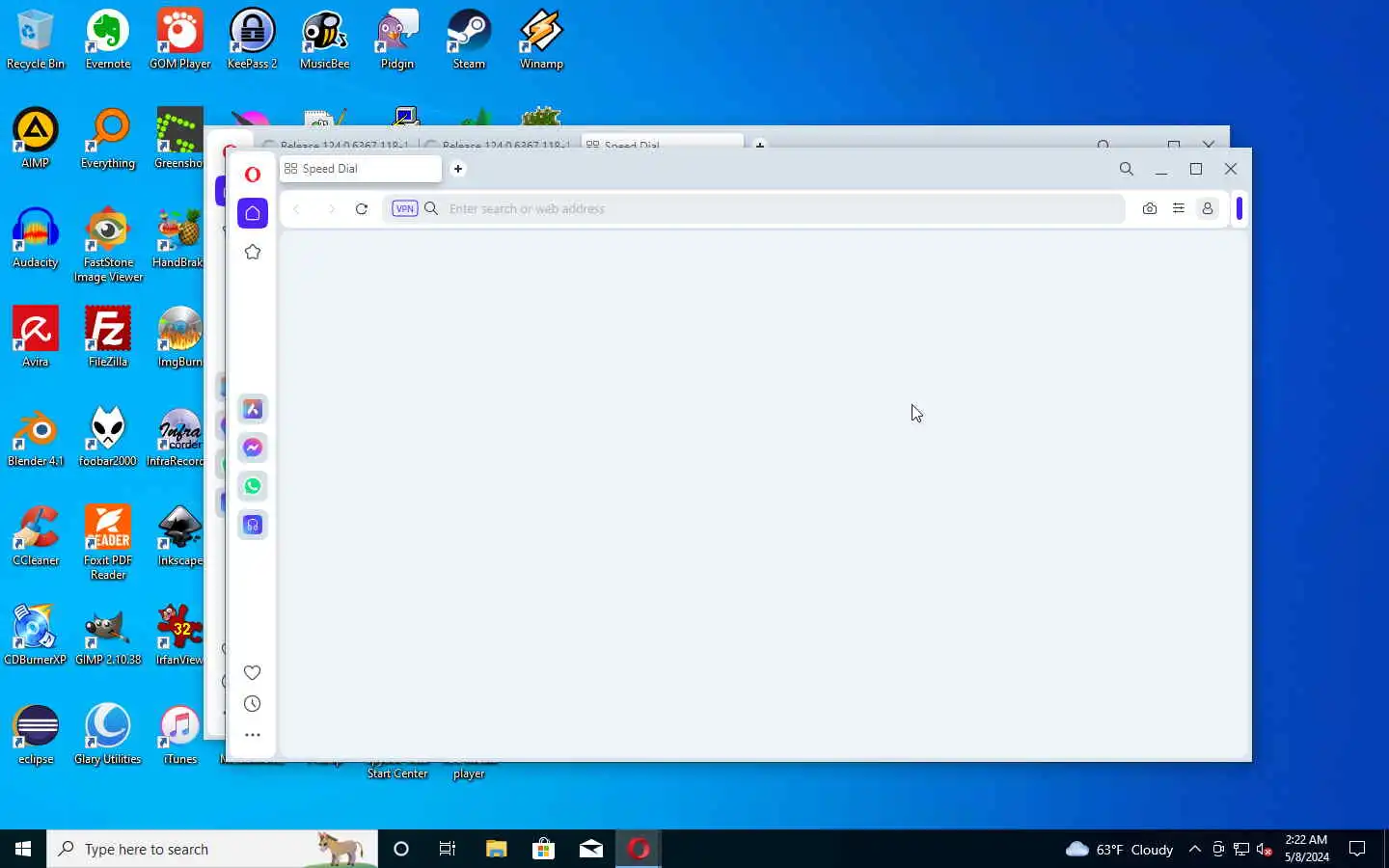Open the 63°F Cloudy weather widget
The height and width of the screenshot is (868, 1389).
coord(1119,849)
